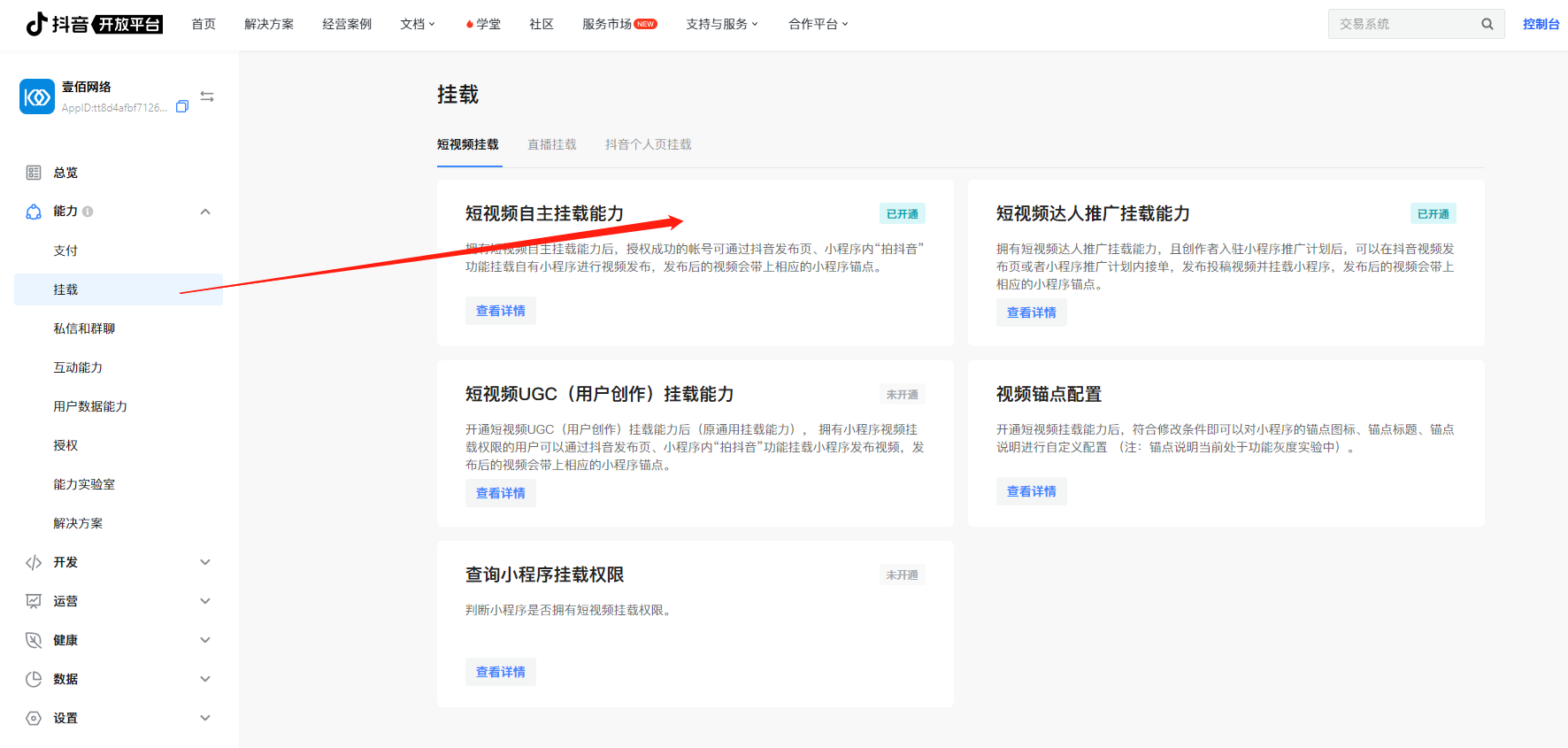The image size is (1568, 748).
Task: Click the 壹佰网络 app name
Action: (x=87, y=87)
